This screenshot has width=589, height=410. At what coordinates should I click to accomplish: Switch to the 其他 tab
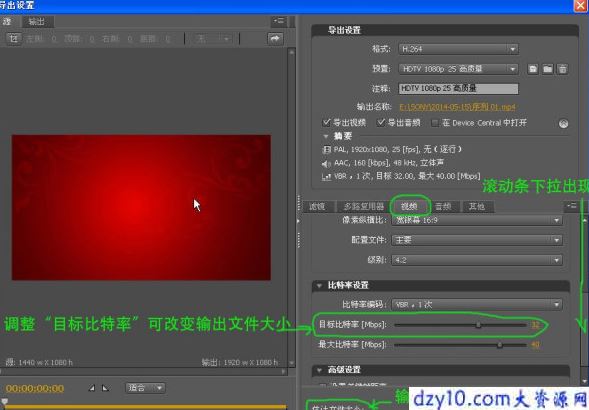point(477,206)
